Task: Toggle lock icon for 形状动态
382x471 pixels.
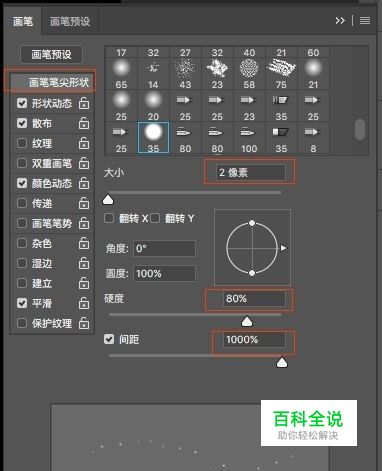Action: [84, 103]
